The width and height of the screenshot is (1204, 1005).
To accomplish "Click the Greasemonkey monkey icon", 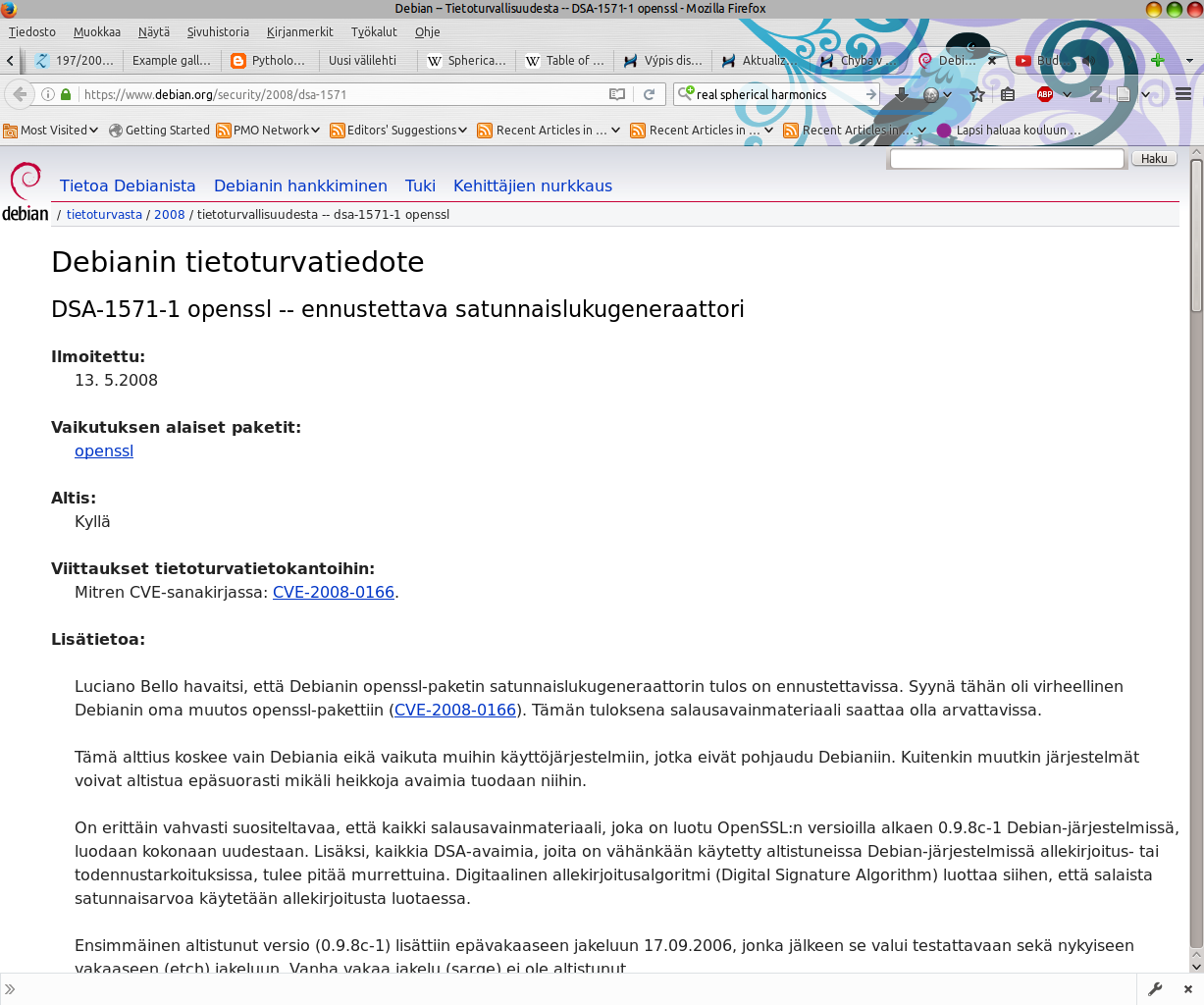I will pos(931,94).
